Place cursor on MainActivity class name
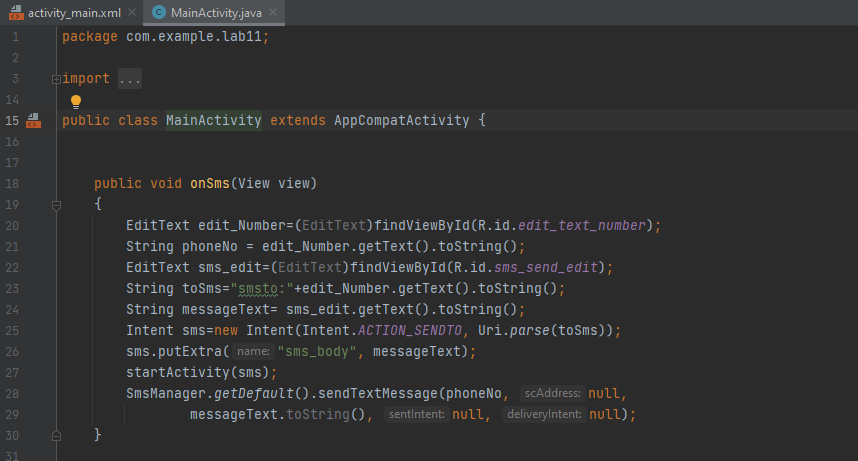858x461 pixels. [213, 120]
